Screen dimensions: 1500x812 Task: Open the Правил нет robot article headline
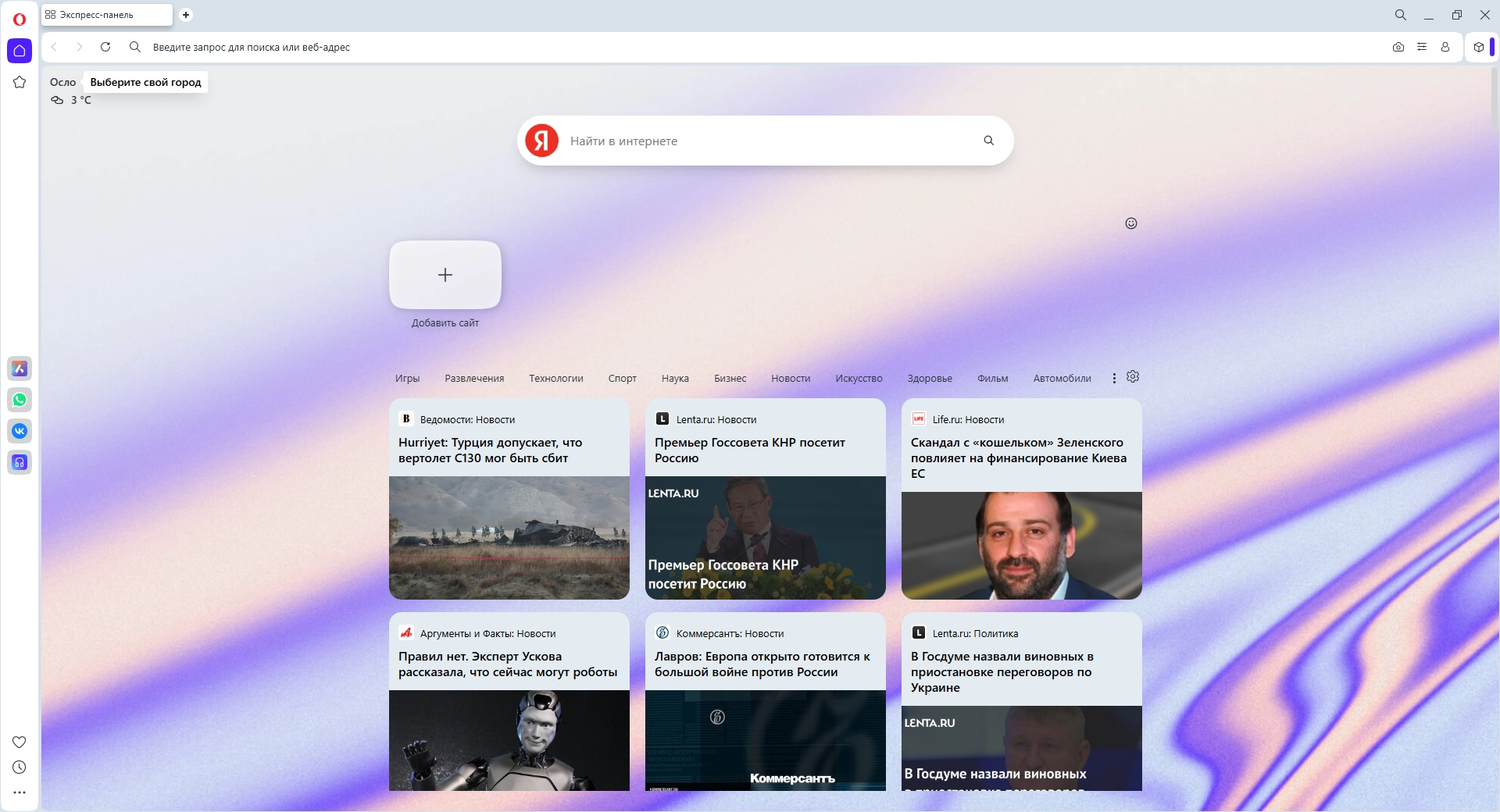[x=508, y=664]
